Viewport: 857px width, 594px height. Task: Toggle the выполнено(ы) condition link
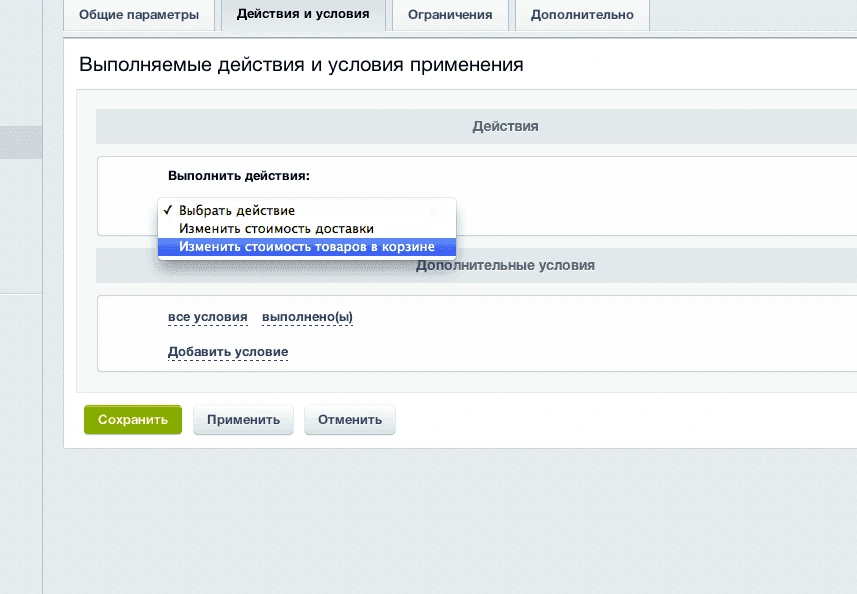pos(307,317)
